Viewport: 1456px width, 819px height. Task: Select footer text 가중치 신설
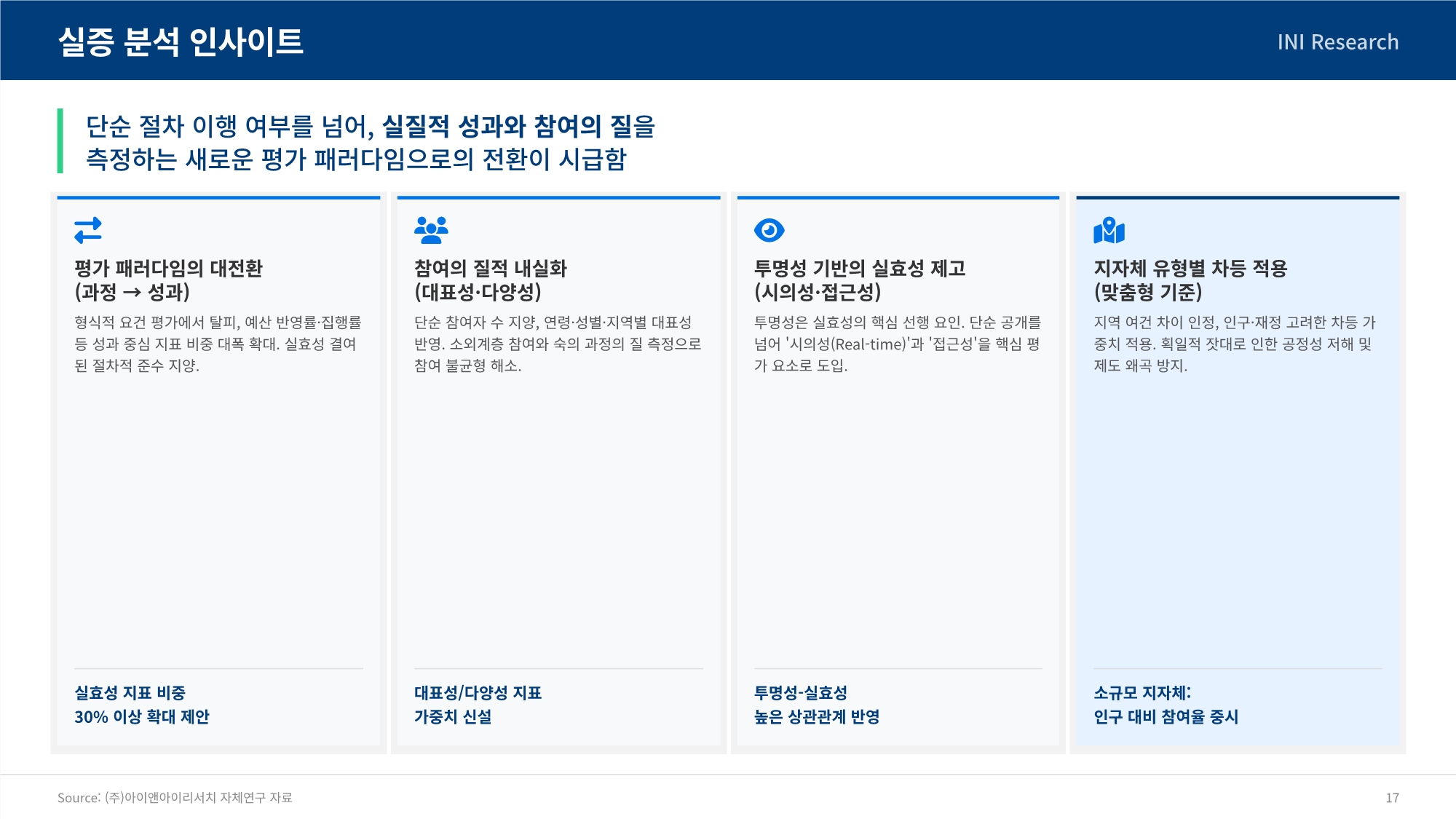[453, 717]
